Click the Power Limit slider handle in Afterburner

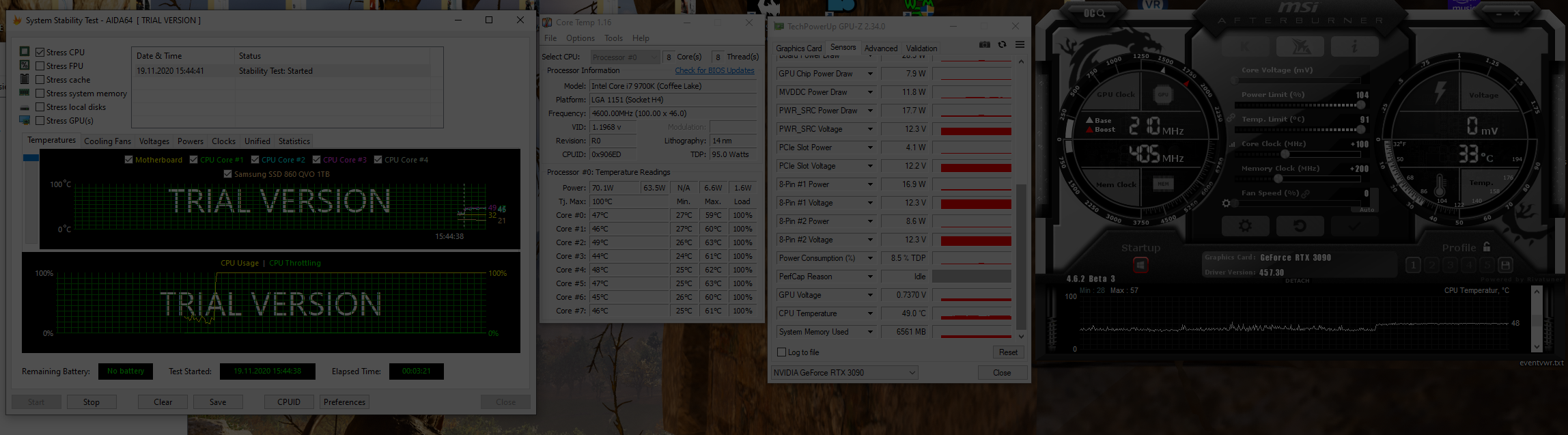click(1360, 105)
